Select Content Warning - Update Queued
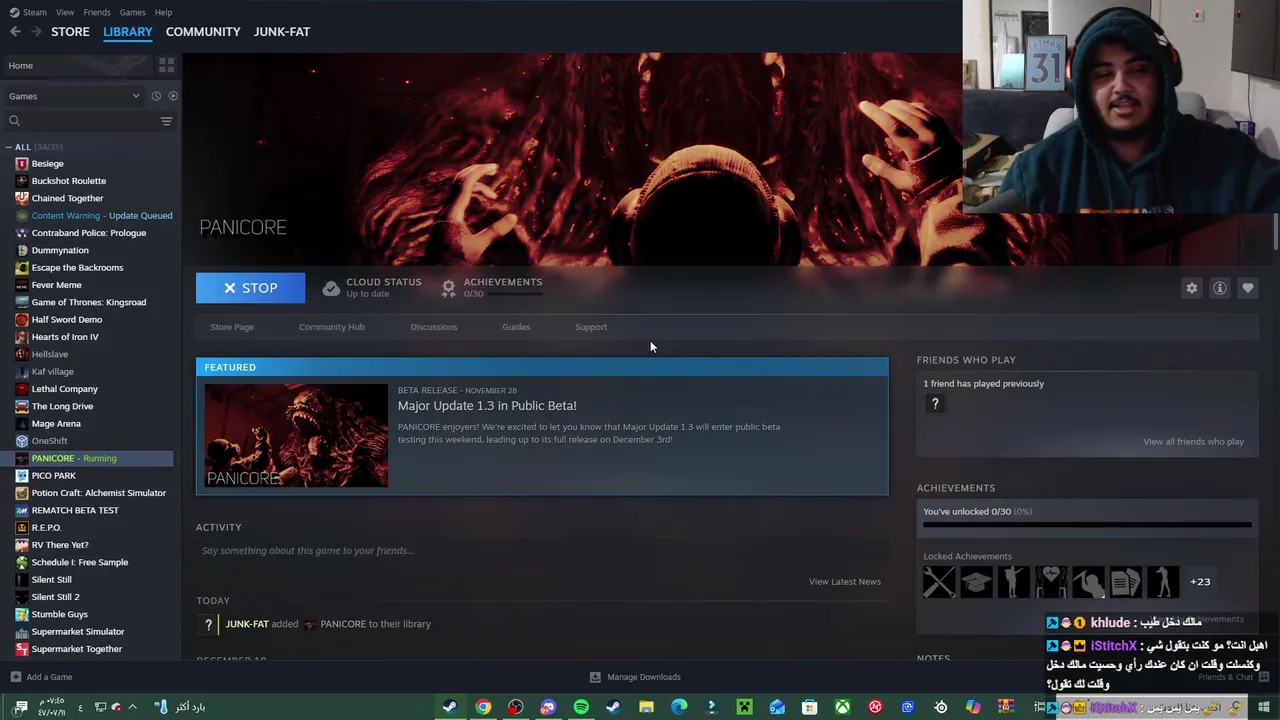Image resolution: width=1280 pixels, height=720 pixels. point(102,216)
